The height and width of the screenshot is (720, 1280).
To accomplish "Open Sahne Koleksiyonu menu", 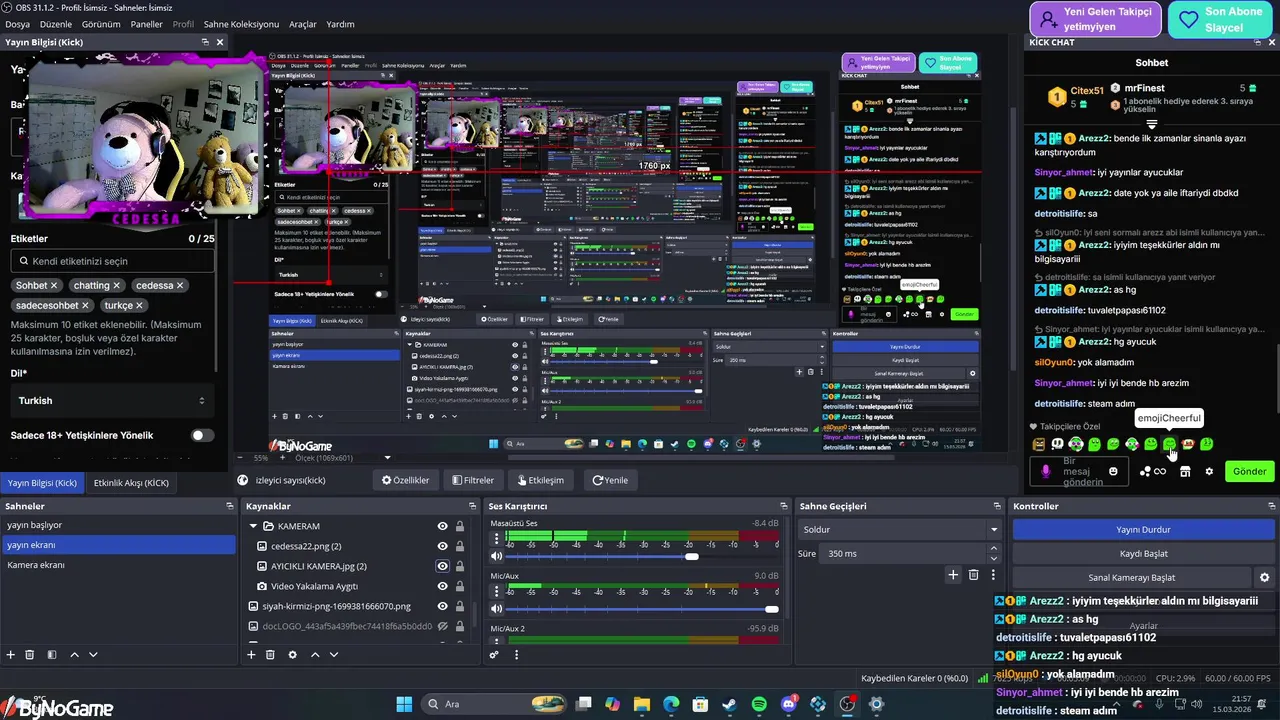I will pyautogui.click(x=241, y=24).
